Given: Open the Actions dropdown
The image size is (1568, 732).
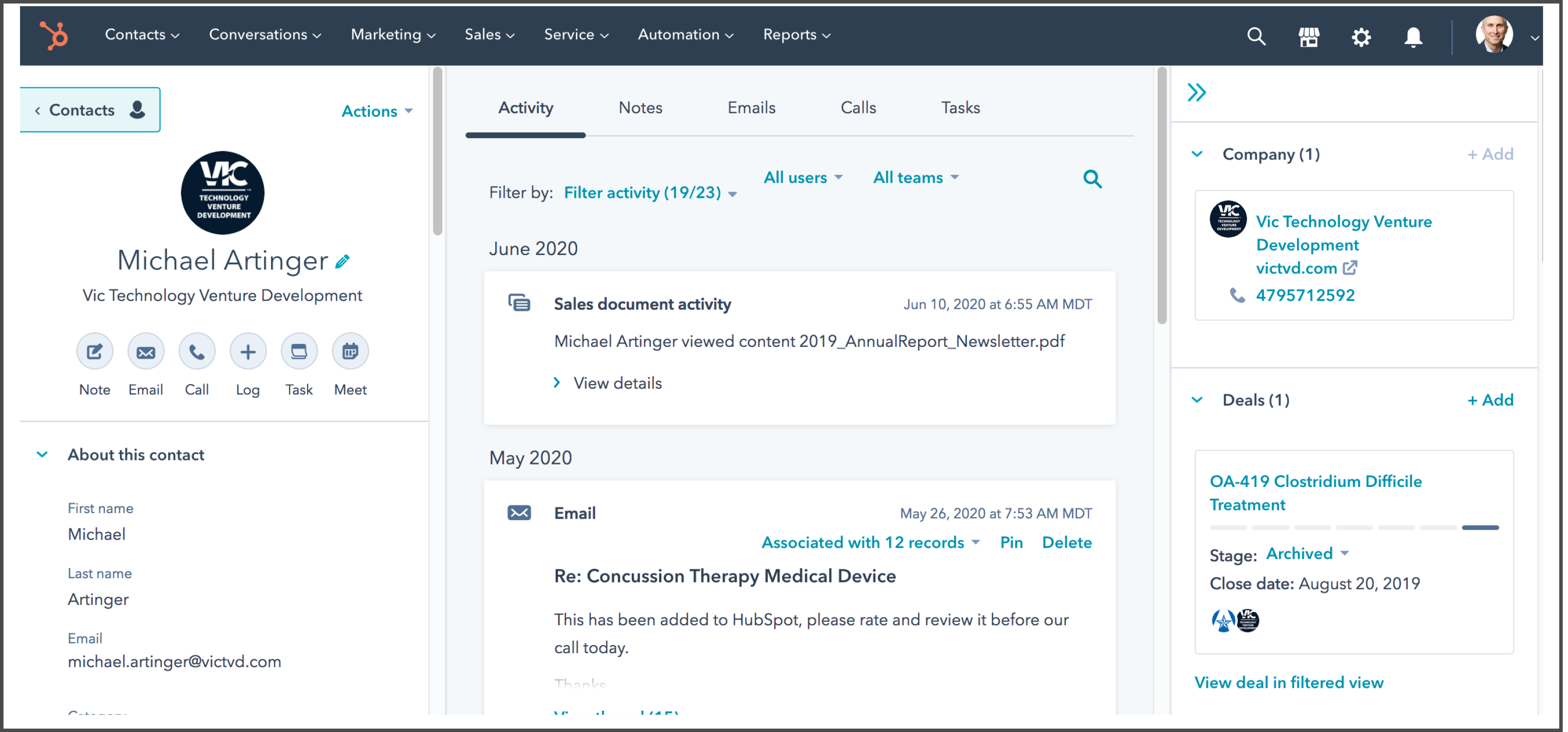Looking at the screenshot, I should tap(377, 111).
